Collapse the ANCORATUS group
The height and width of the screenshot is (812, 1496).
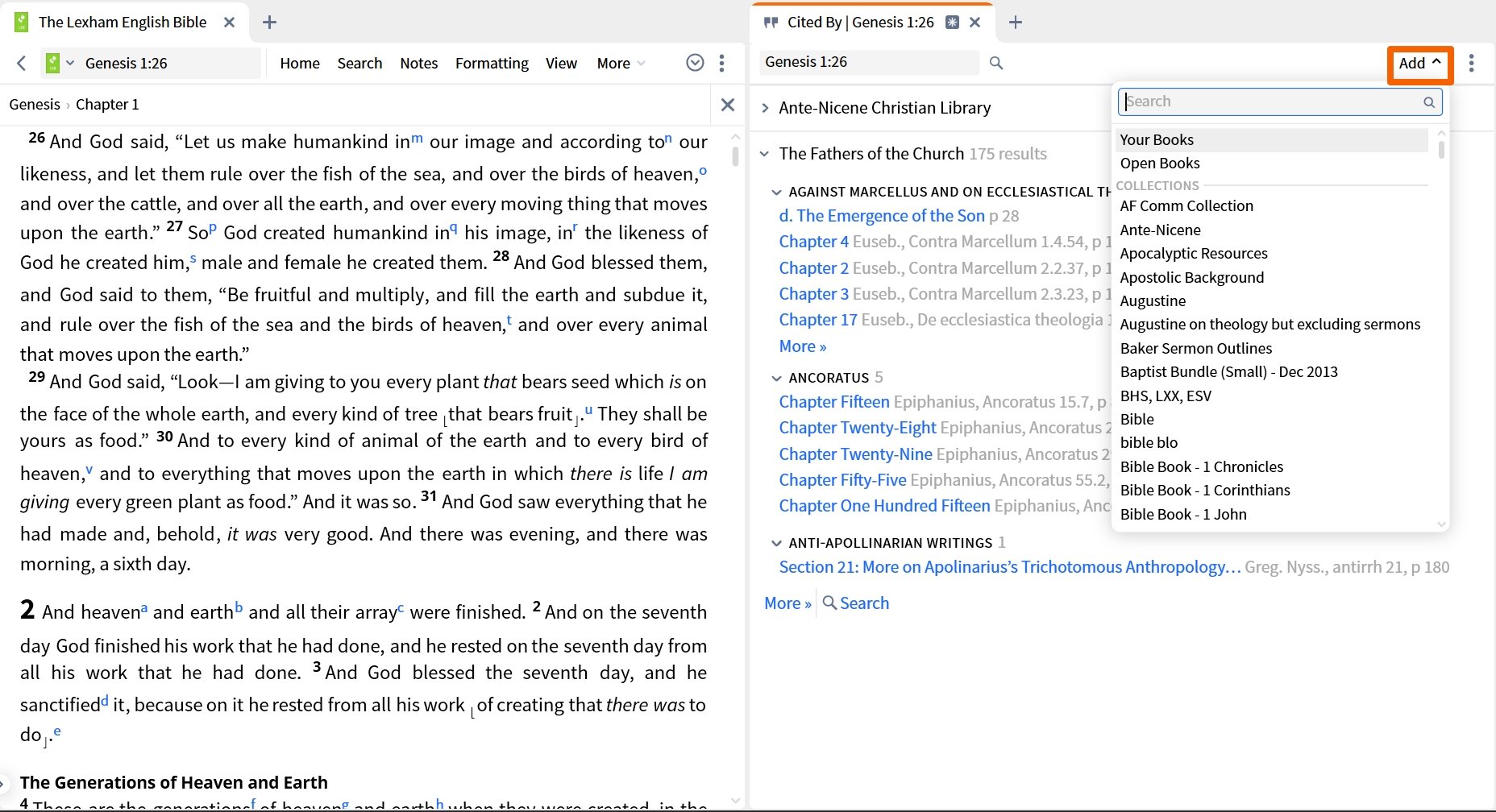[x=776, y=378]
